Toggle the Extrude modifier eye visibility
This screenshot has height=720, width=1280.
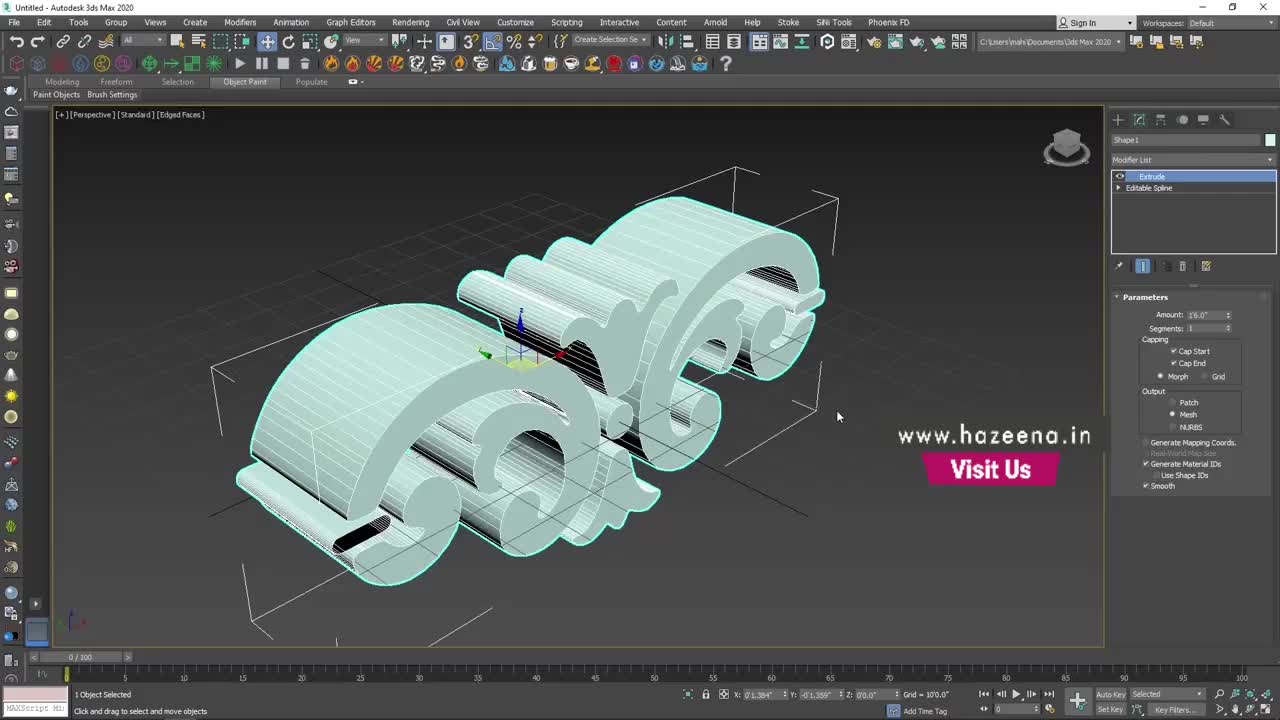(1120, 177)
